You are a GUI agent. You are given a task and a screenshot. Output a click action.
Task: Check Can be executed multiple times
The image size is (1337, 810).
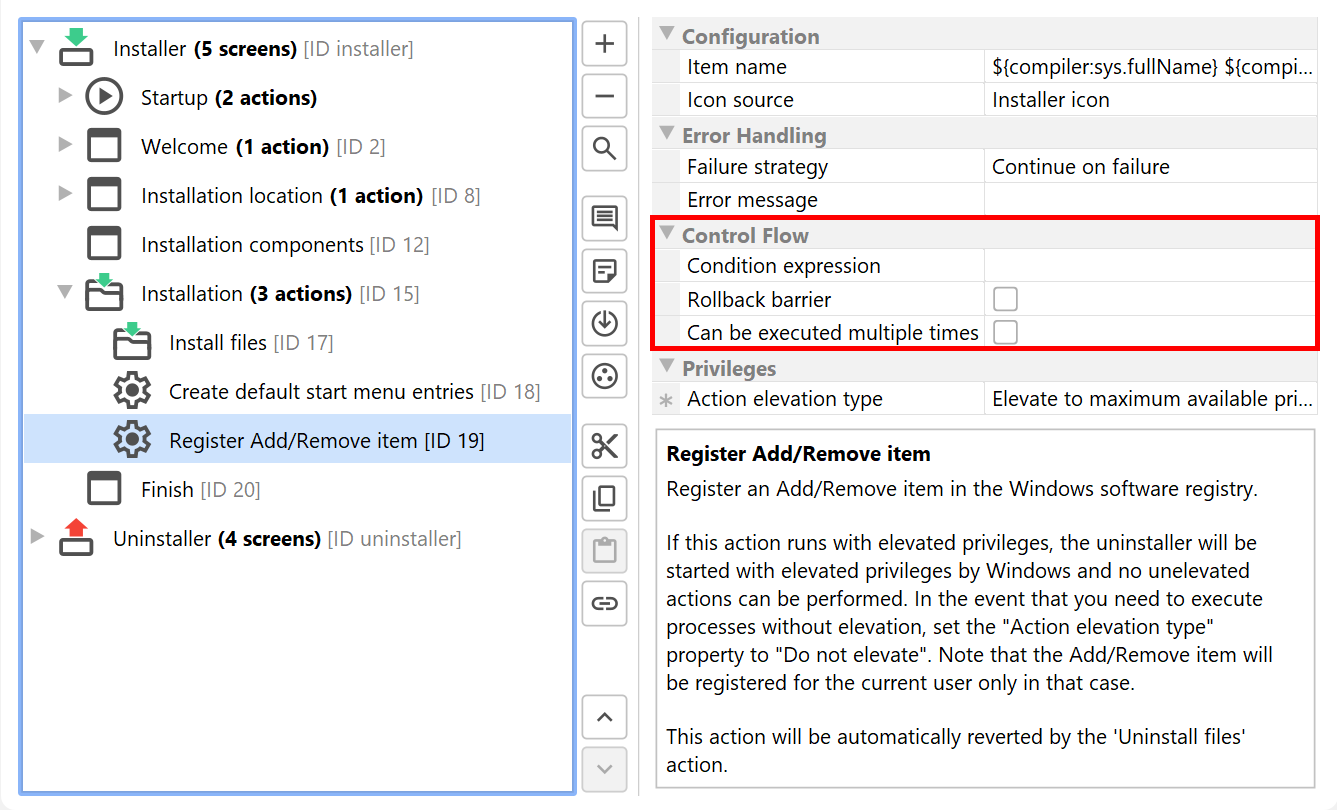1005,332
